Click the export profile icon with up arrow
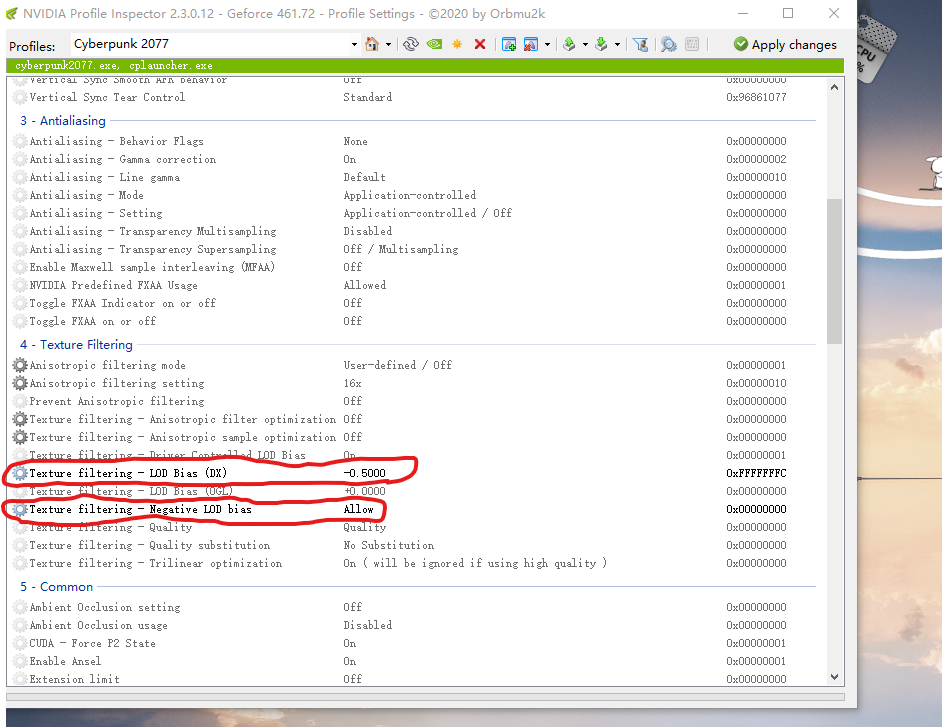This screenshot has height=727, width=942. coord(569,44)
